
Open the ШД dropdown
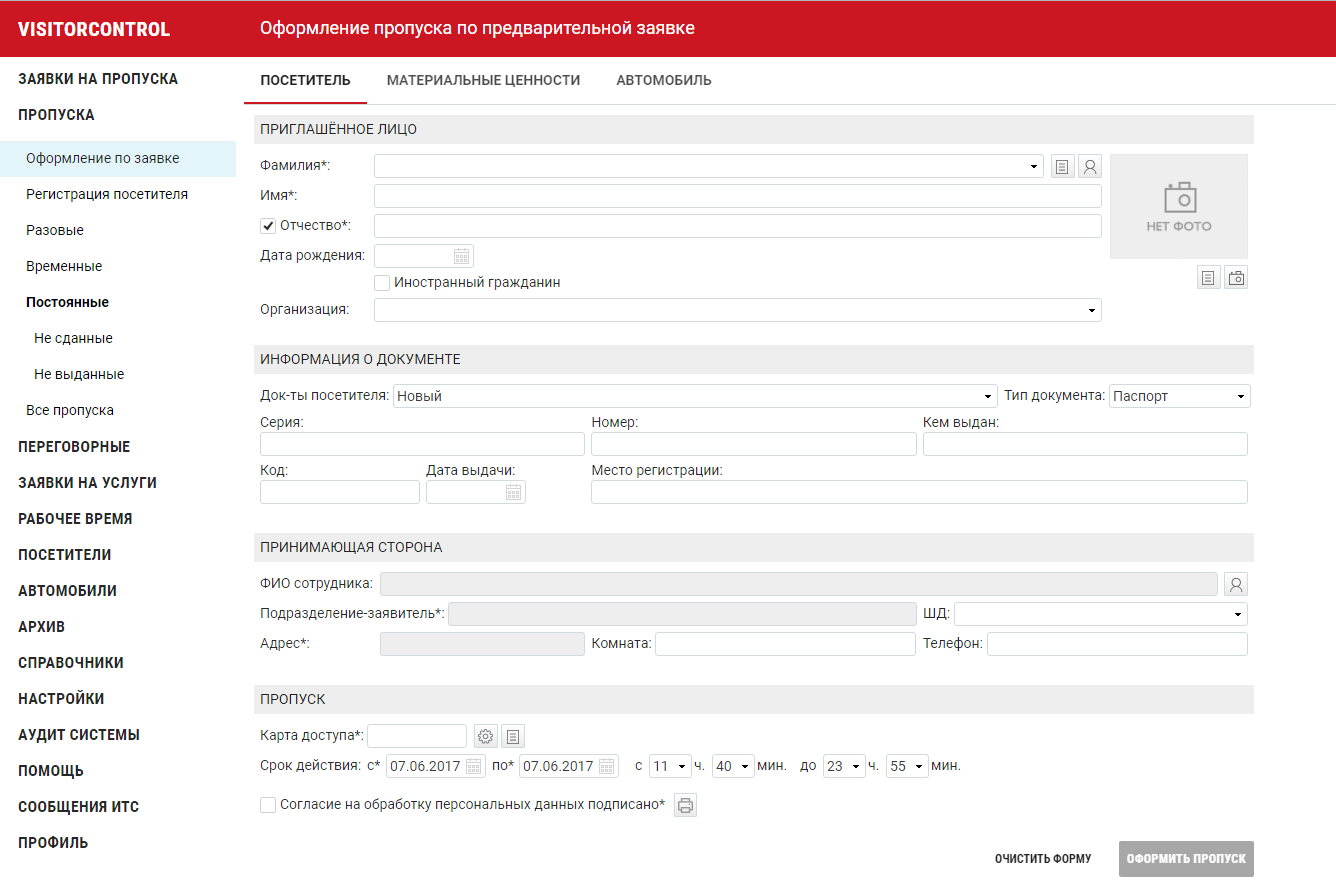click(x=1101, y=614)
